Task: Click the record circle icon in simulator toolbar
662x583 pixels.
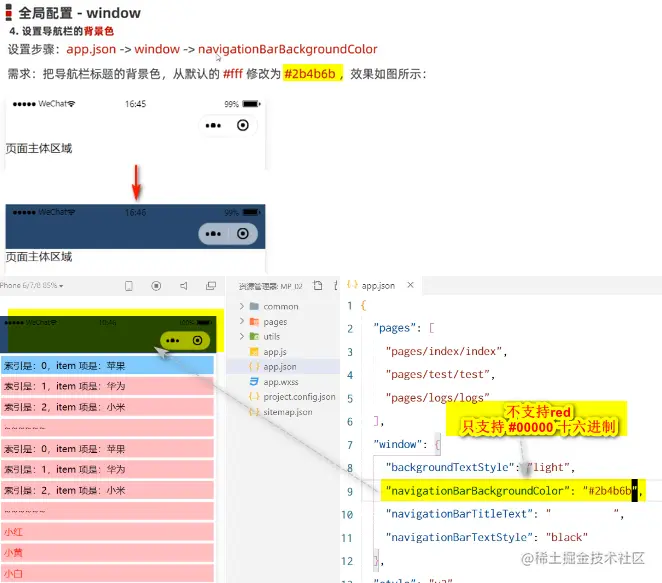Action: coord(156,286)
